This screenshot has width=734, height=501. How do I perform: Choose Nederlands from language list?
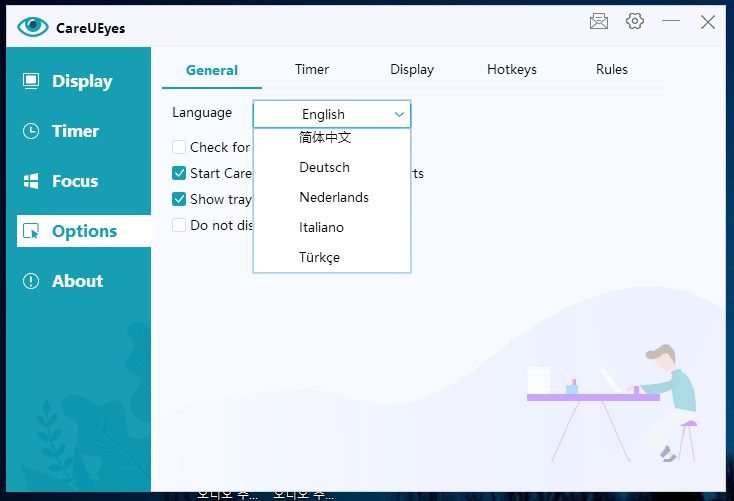click(332, 197)
